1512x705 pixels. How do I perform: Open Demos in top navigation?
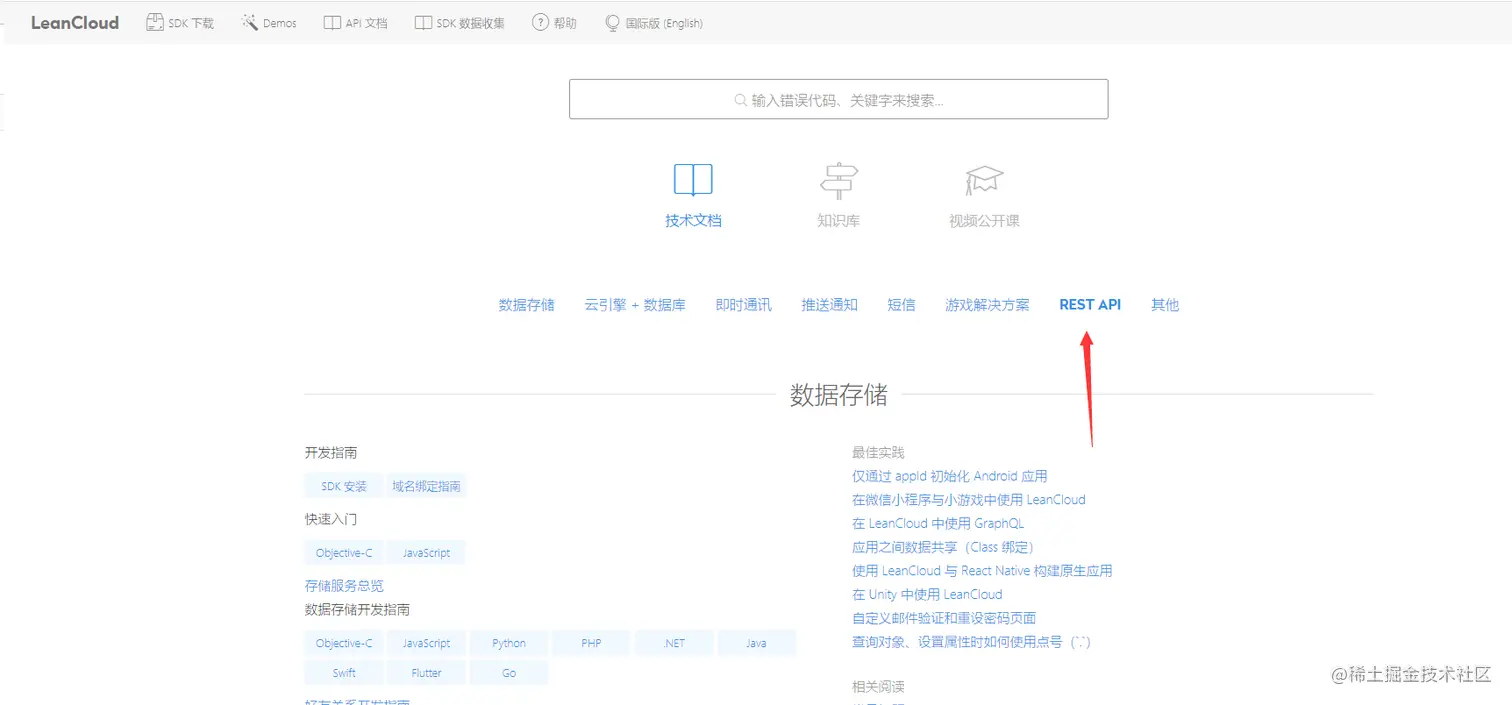(x=280, y=23)
